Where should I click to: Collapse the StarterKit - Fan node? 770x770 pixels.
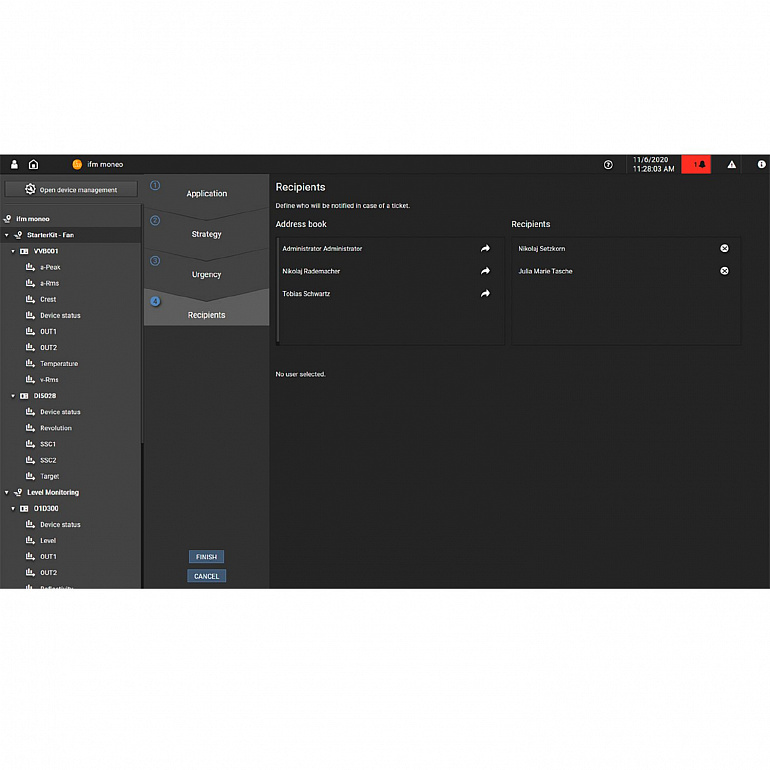coord(6,235)
